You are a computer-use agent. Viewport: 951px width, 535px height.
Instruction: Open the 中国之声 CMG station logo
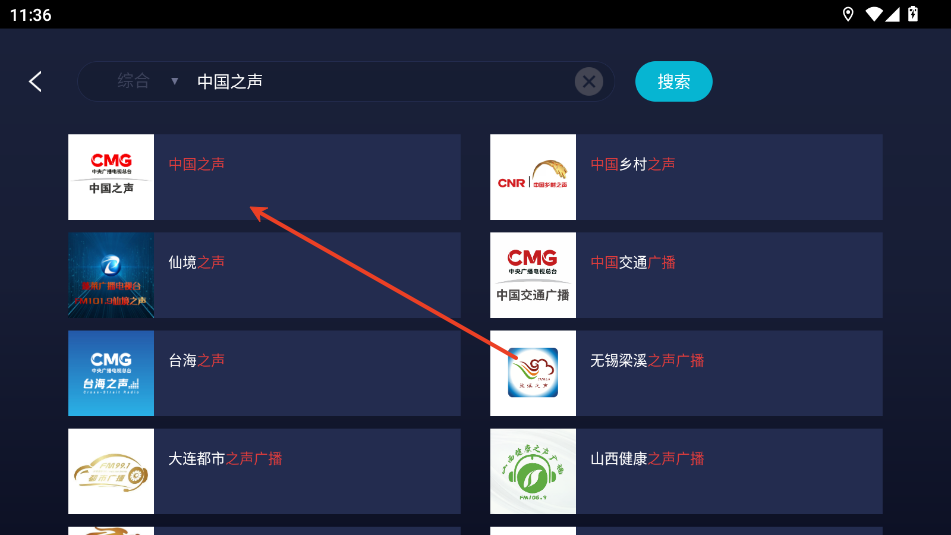pyautogui.click(x=111, y=177)
